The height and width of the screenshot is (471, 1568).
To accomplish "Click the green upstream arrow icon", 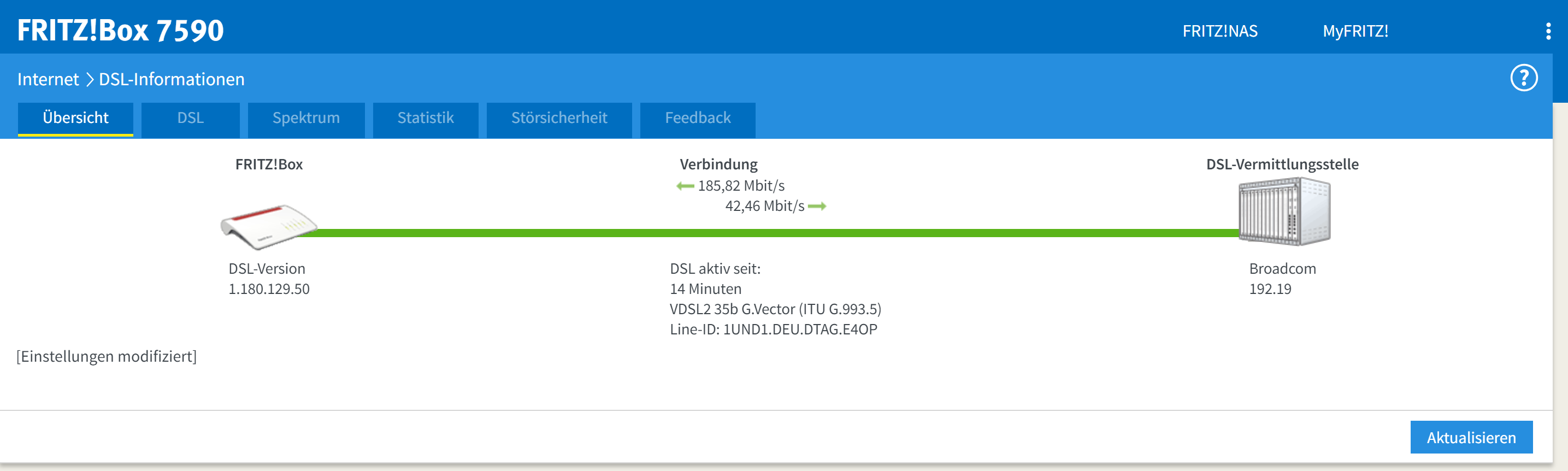I will click(817, 207).
